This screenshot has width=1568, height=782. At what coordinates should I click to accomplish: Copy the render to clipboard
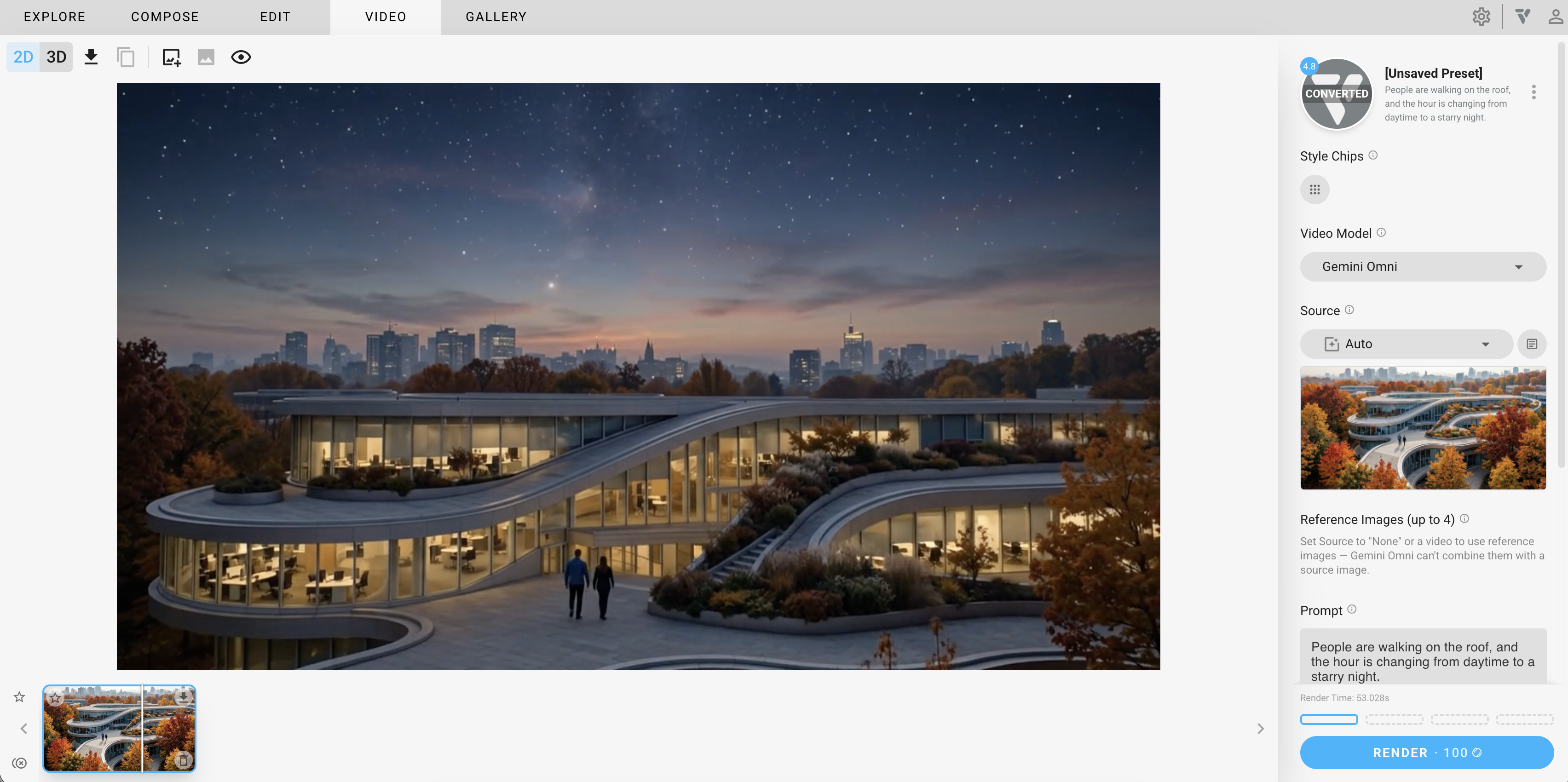click(126, 57)
